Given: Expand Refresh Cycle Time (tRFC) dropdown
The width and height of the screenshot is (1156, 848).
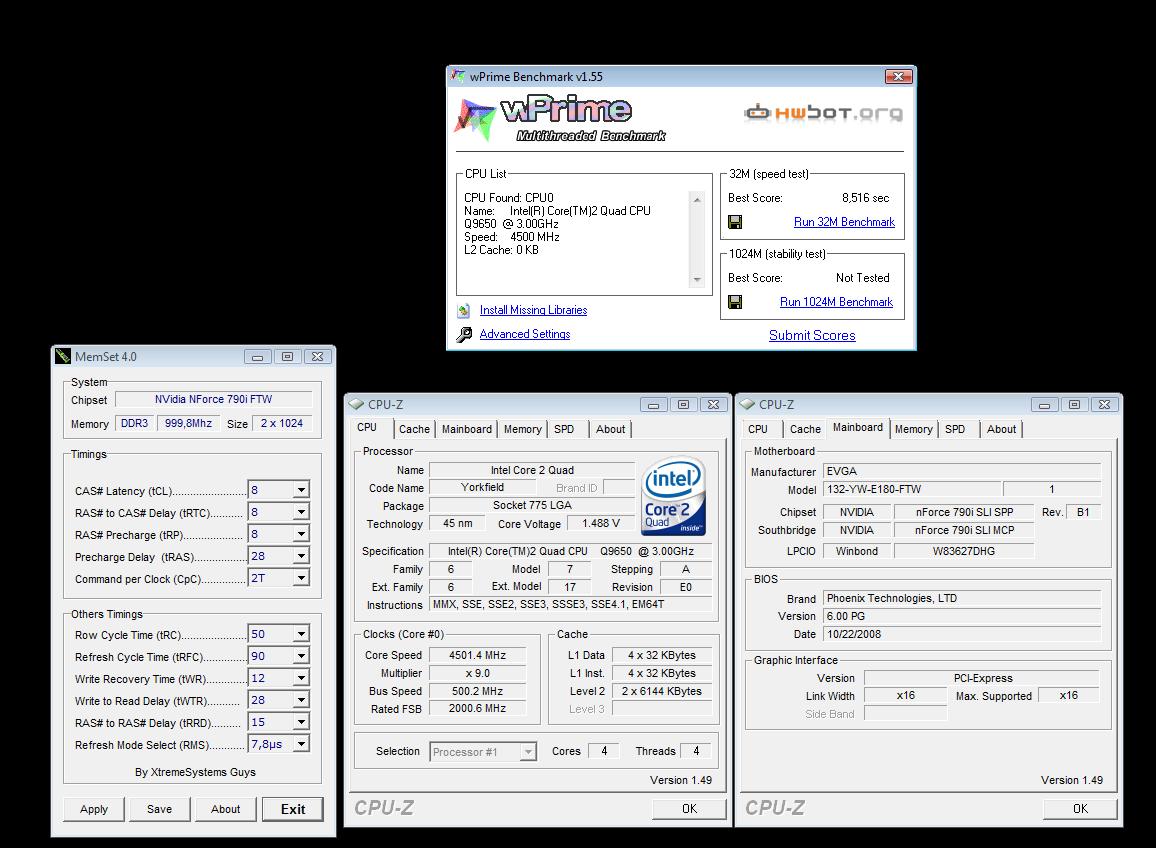Looking at the screenshot, I should click(301, 656).
